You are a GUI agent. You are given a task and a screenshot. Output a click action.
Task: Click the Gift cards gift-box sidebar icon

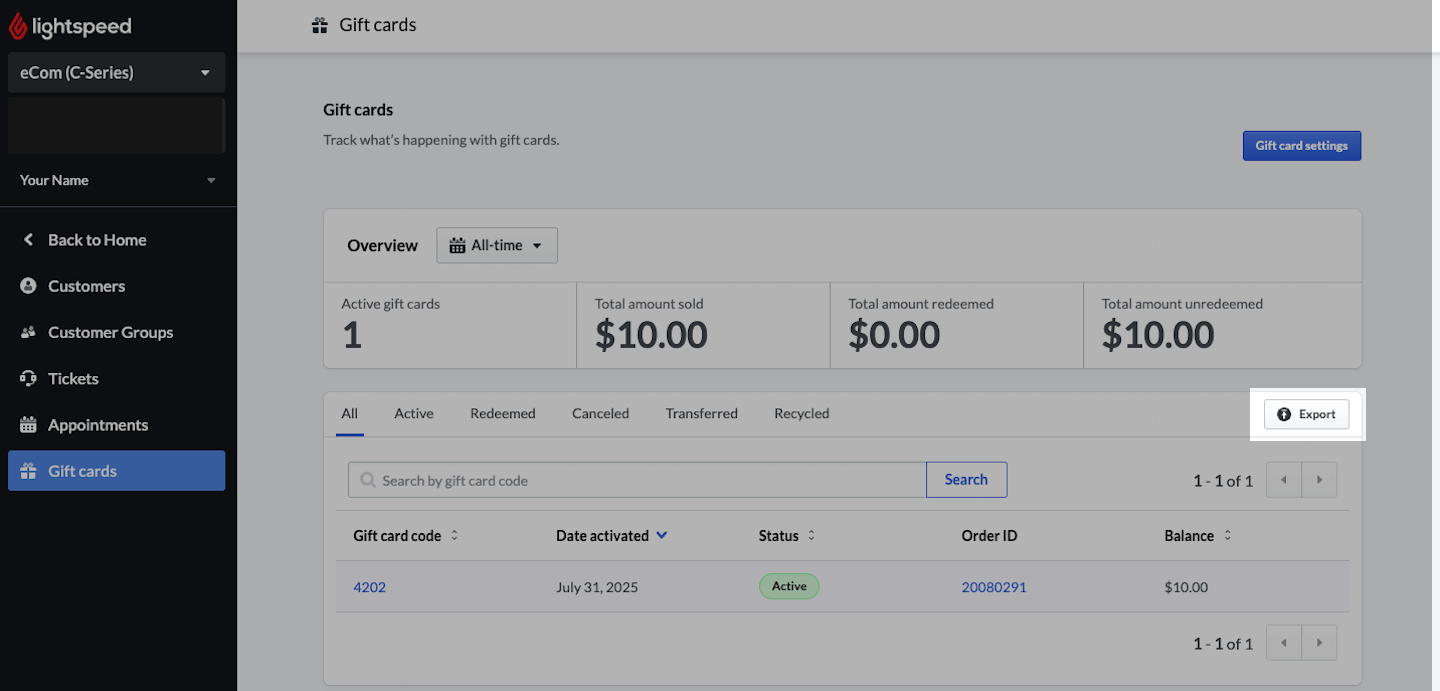(x=28, y=470)
